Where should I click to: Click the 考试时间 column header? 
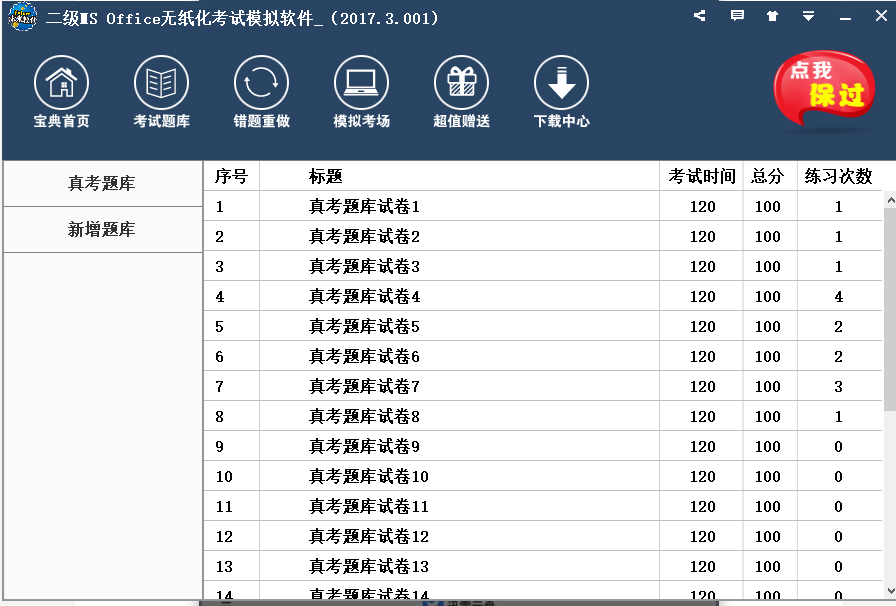click(x=702, y=176)
